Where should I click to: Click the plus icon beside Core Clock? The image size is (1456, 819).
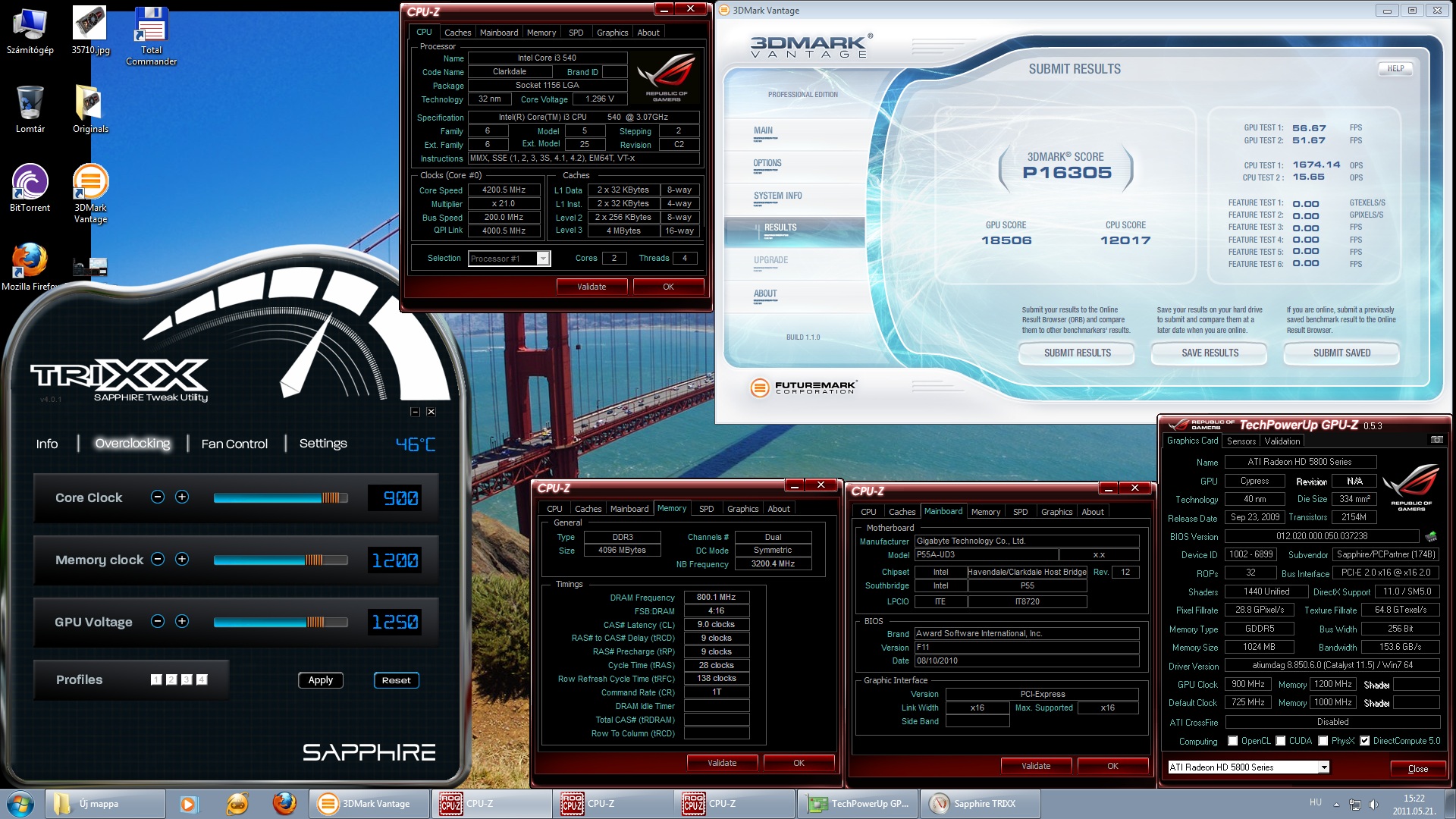tap(182, 497)
